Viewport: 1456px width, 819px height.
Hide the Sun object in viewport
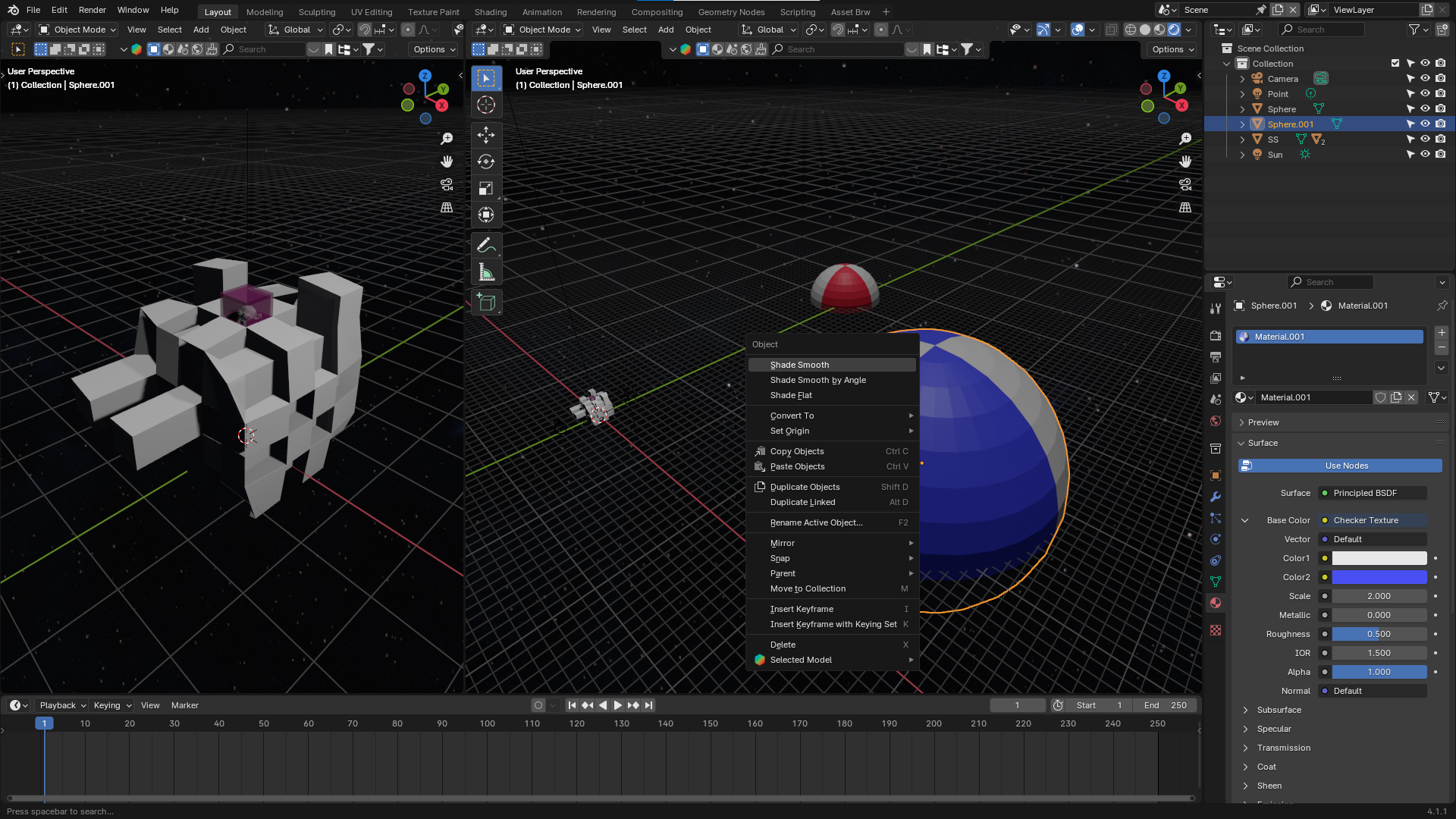1425,154
